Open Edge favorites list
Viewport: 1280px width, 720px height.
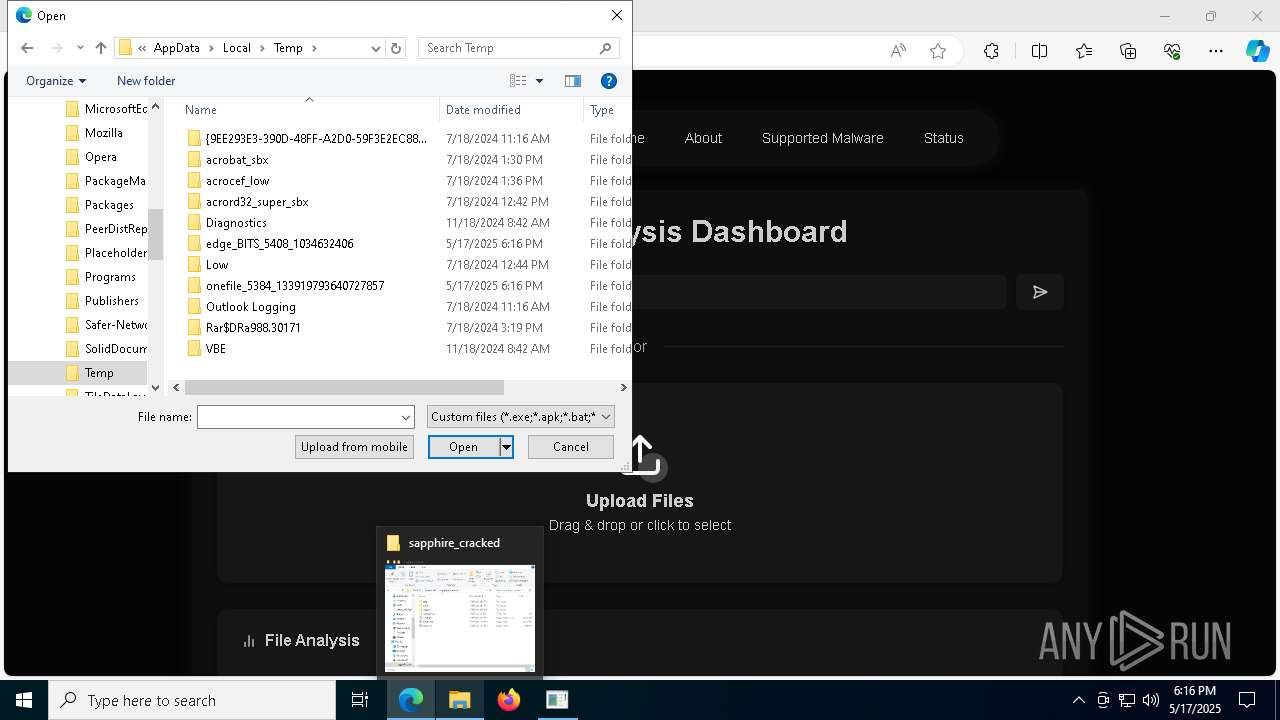point(1084,51)
